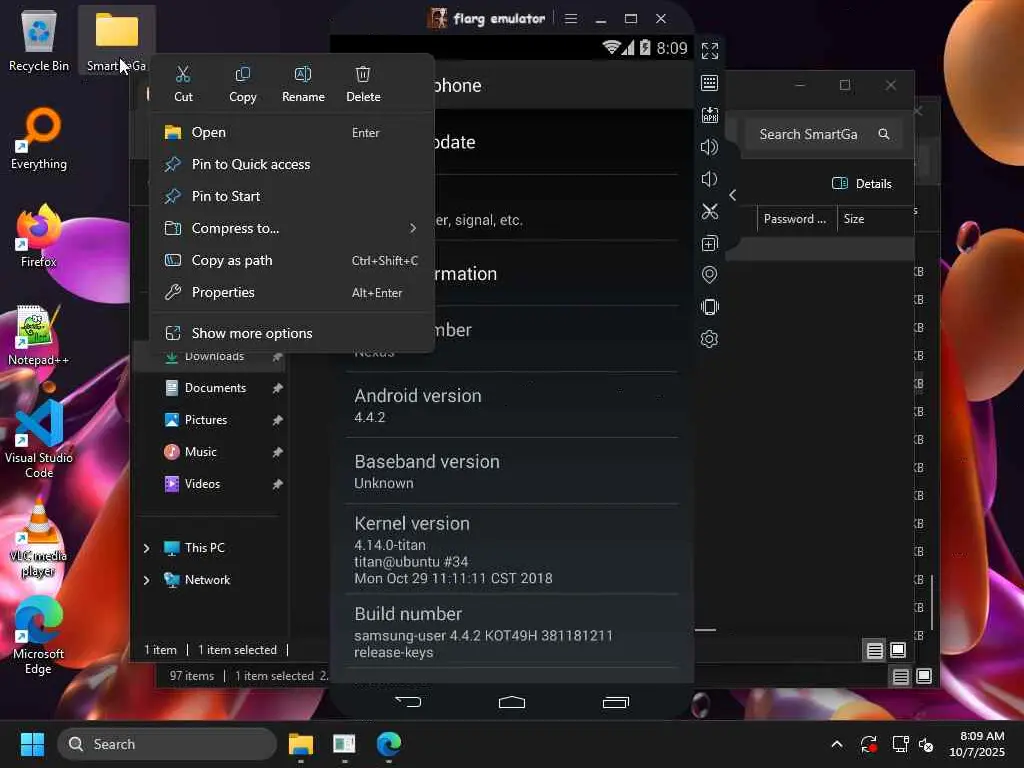Select Network in navigation pane
This screenshot has height=768, width=1024.
(207, 580)
